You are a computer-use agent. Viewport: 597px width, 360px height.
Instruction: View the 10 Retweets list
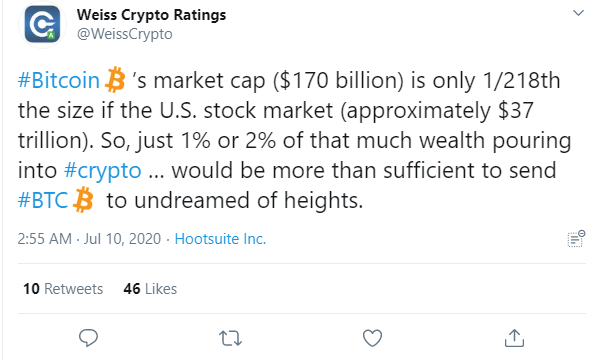click(x=63, y=288)
